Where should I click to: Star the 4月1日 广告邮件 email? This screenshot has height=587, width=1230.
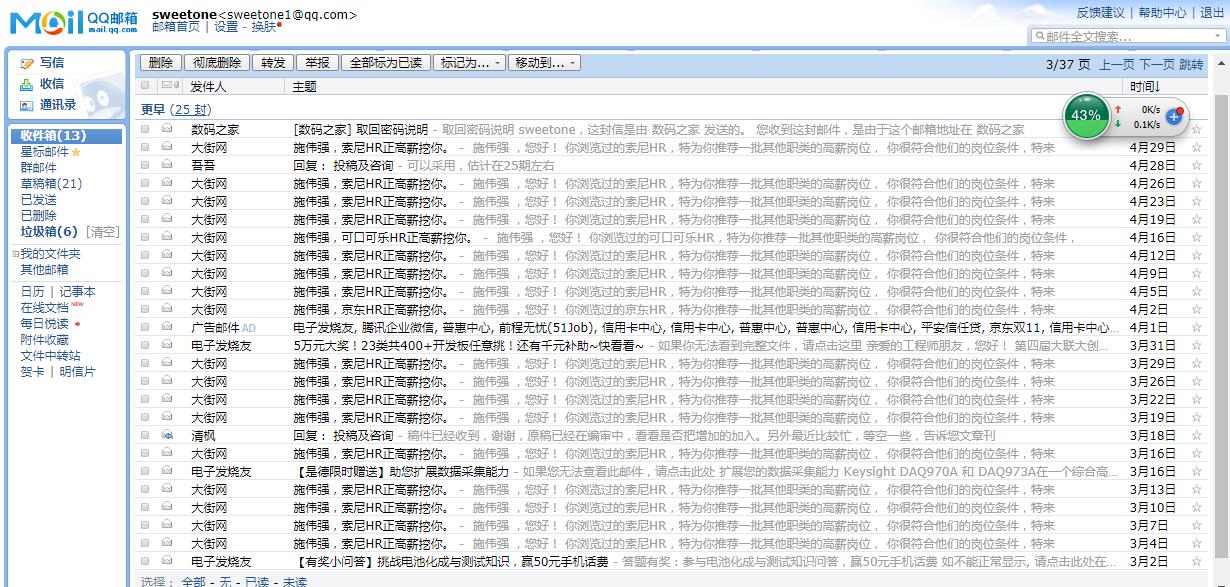click(1196, 327)
